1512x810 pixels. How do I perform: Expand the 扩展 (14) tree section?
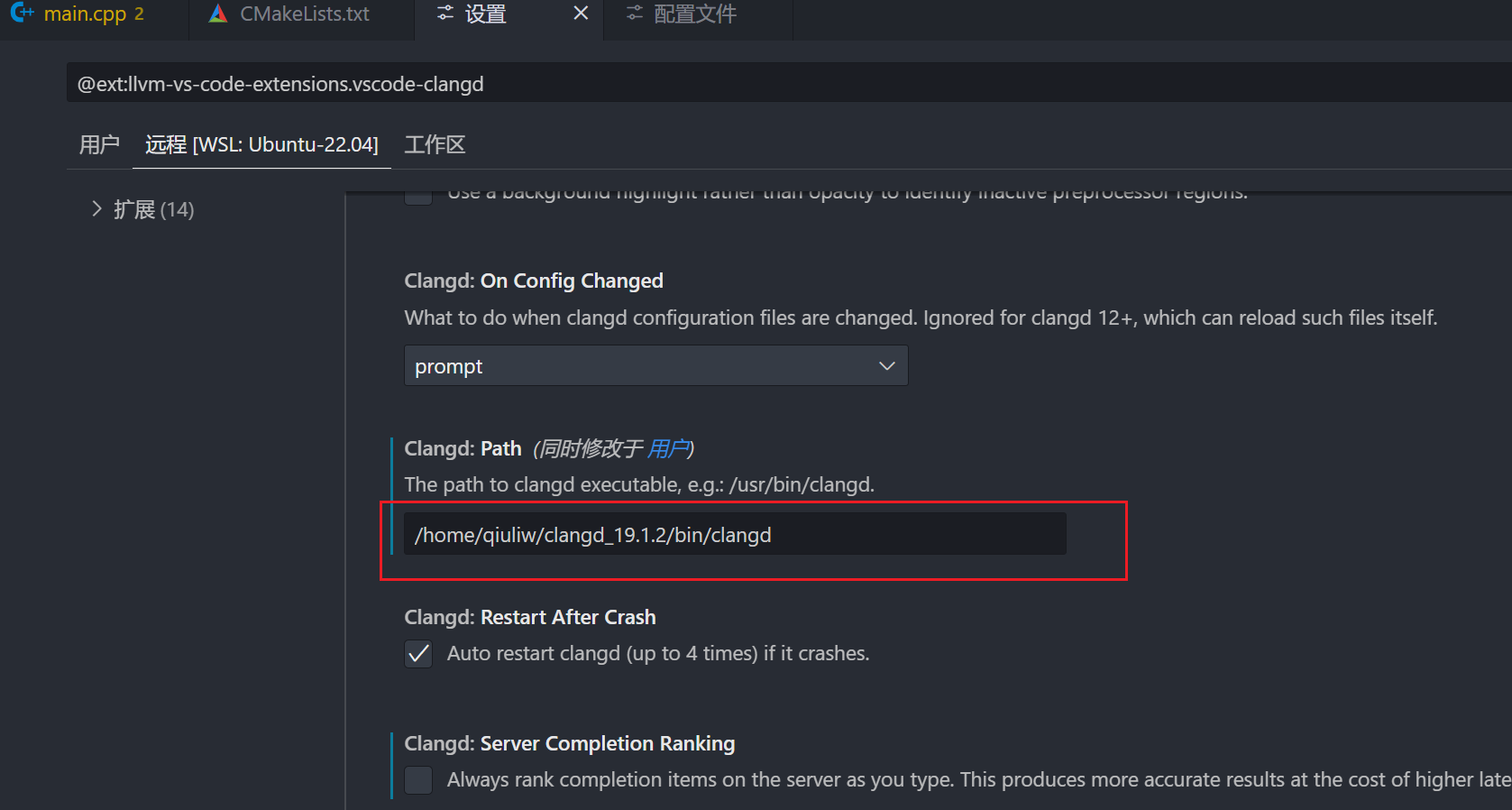[x=97, y=209]
